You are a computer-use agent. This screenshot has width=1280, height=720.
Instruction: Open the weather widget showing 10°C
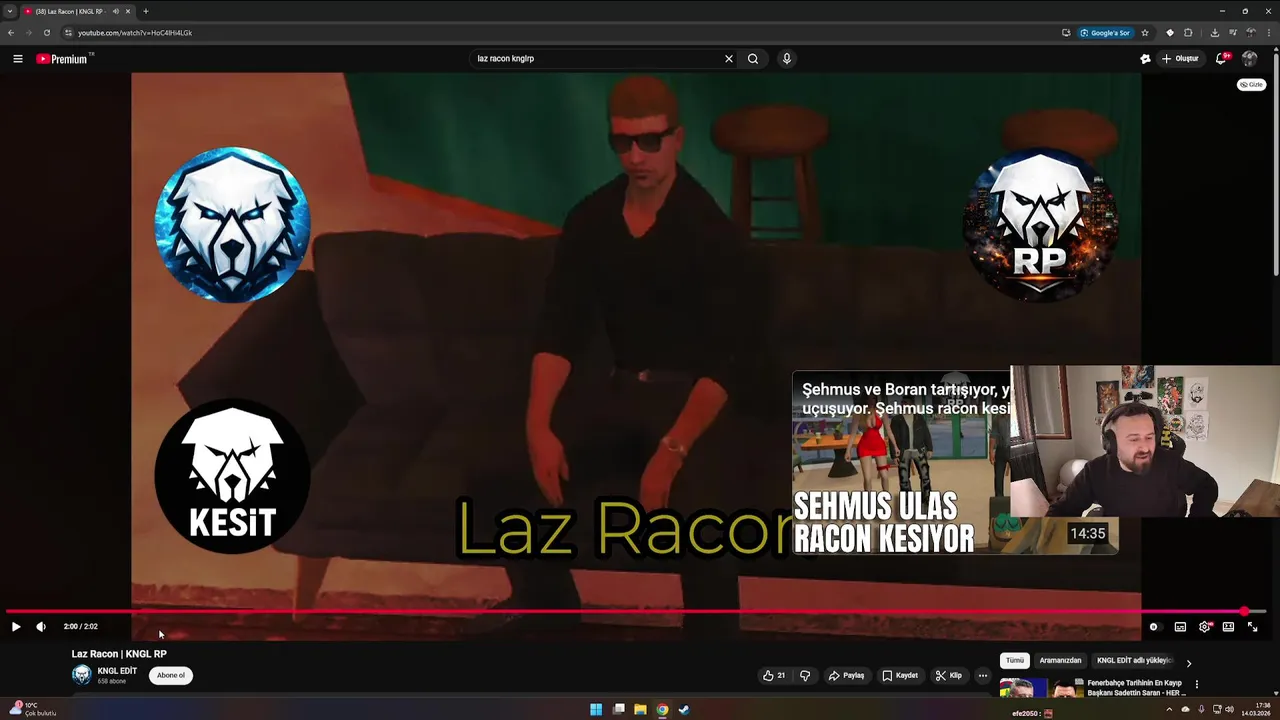pos(32,709)
